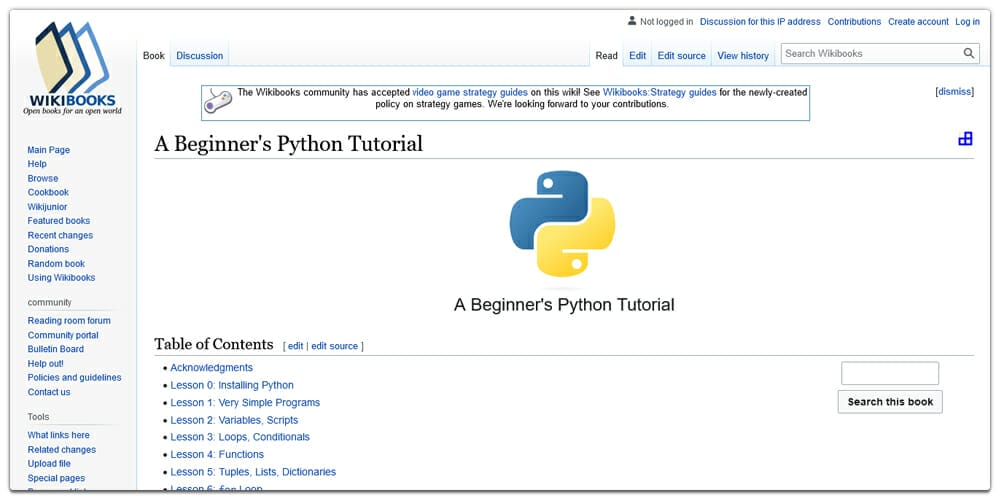Viewport: 1000px width, 500px height.
Task: Open the View history tab
Action: pyautogui.click(x=743, y=55)
